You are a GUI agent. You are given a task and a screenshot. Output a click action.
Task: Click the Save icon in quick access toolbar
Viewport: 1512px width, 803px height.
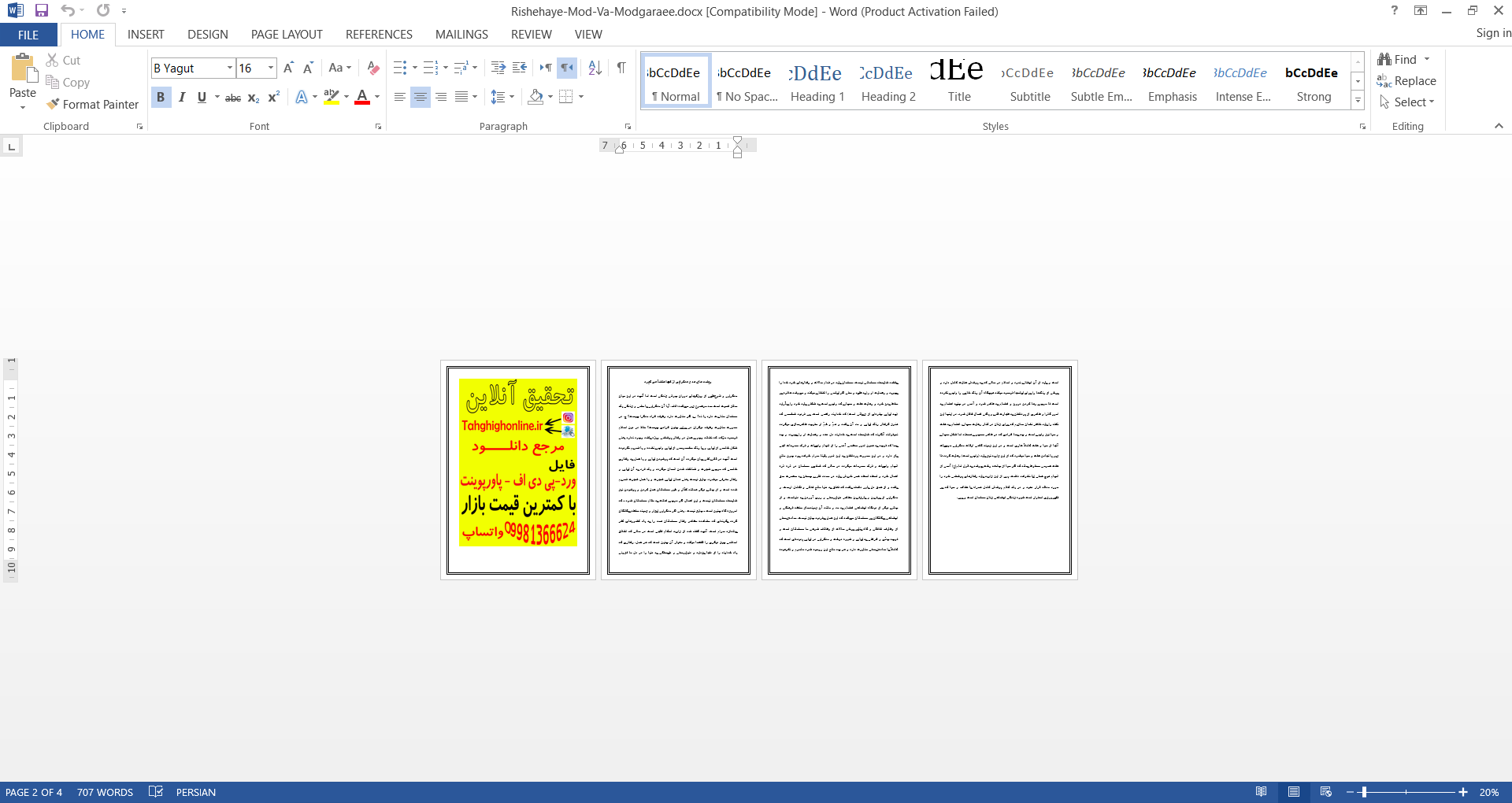(42, 11)
